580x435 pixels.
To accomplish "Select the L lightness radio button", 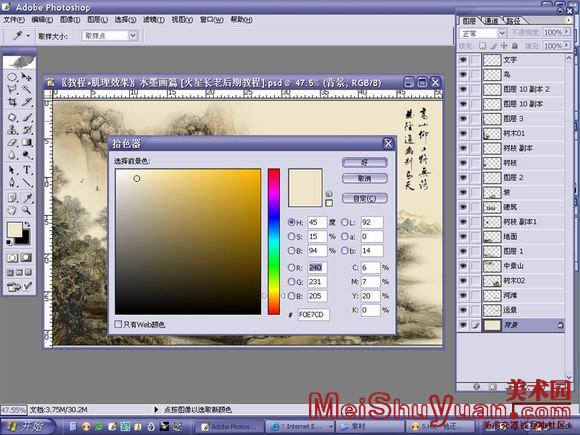I will tap(344, 222).
